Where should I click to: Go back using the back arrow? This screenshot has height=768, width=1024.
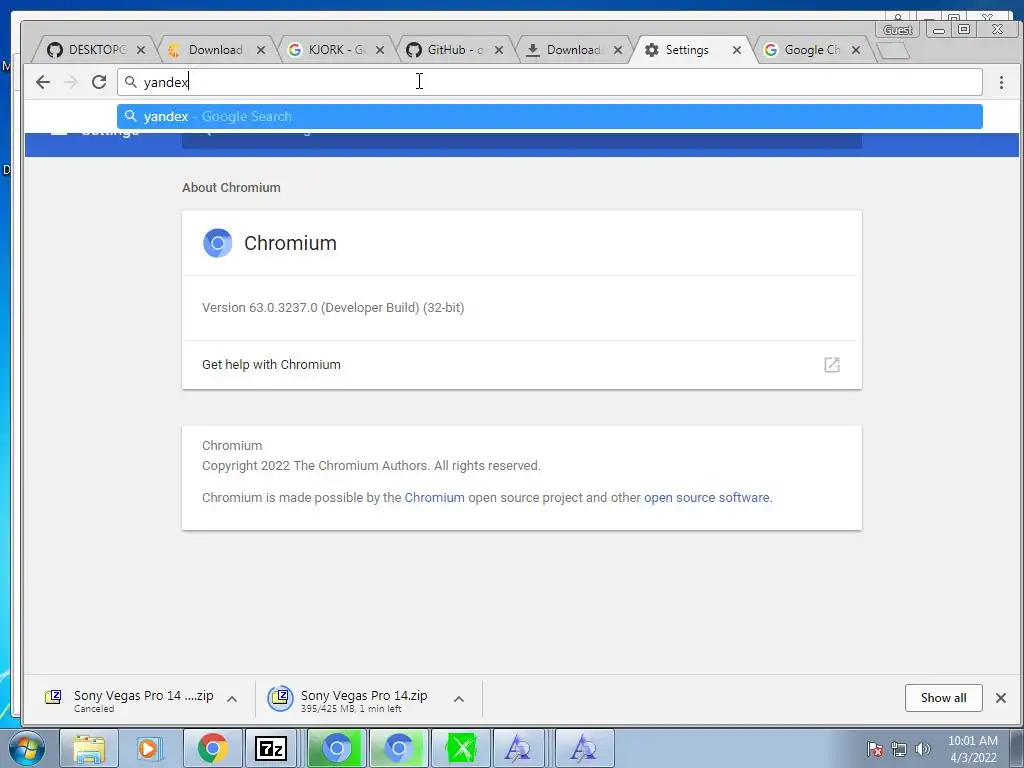[x=43, y=82]
